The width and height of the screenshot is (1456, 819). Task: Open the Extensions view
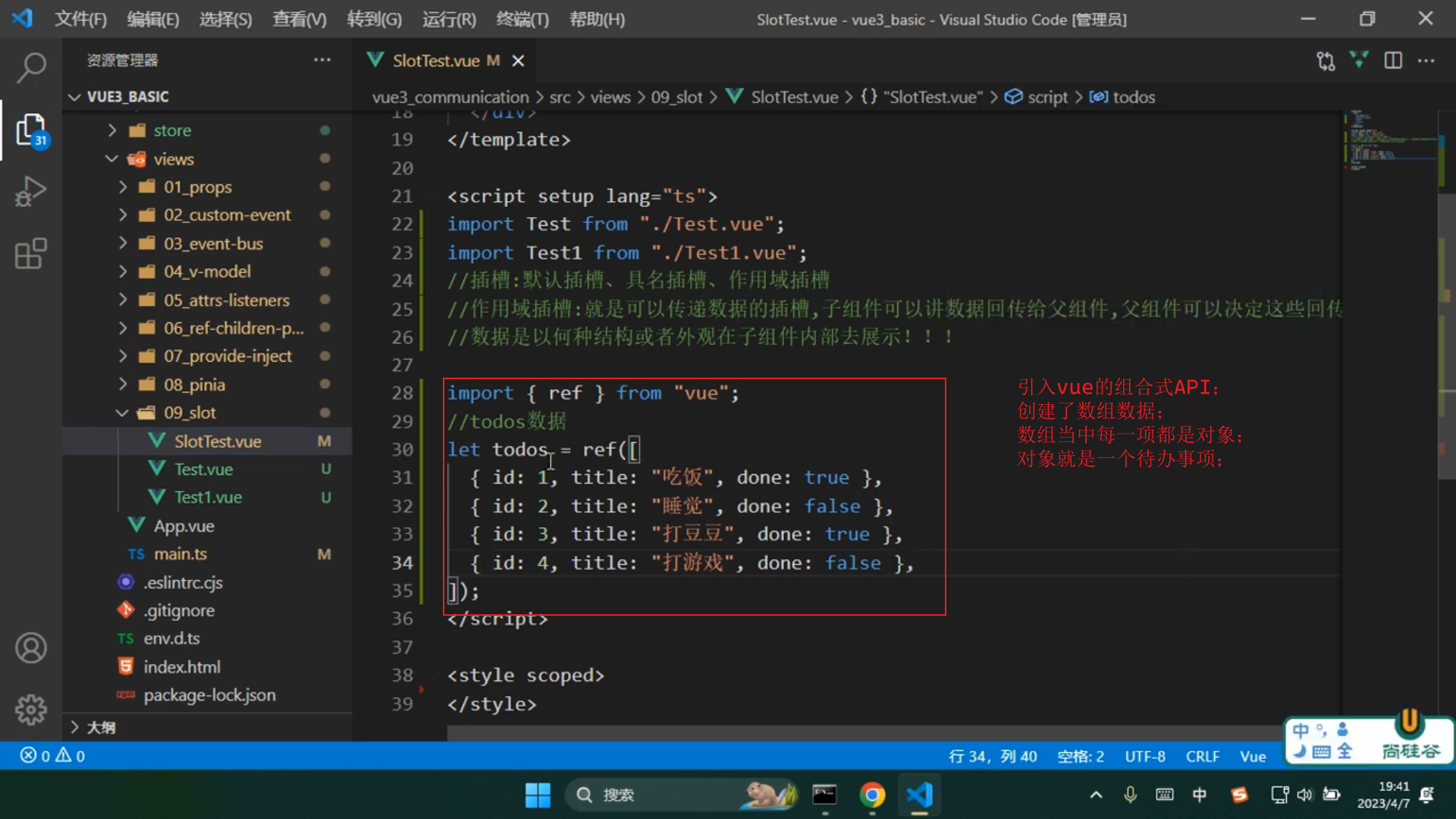coord(31,253)
